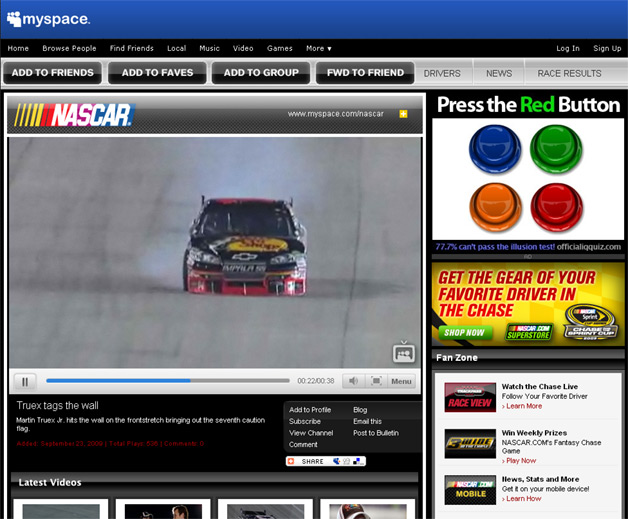This screenshot has width=628, height=519.
Task: Click the Fwd to Friend button
Action: pyautogui.click(x=365, y=73)
